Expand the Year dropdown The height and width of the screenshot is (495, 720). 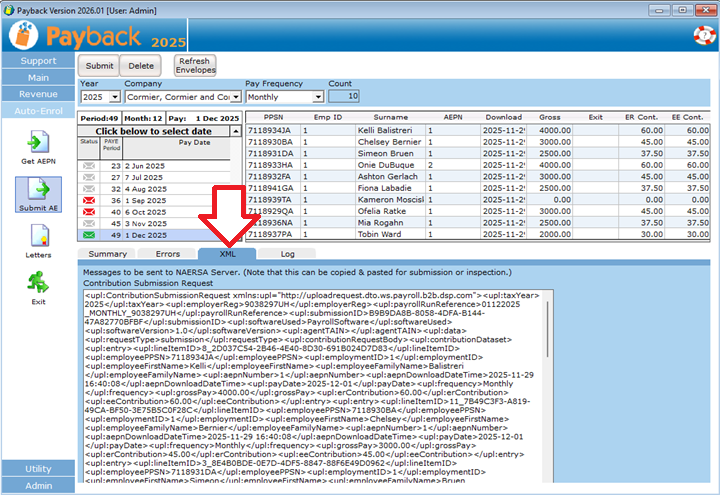click(x=115, y=97)
